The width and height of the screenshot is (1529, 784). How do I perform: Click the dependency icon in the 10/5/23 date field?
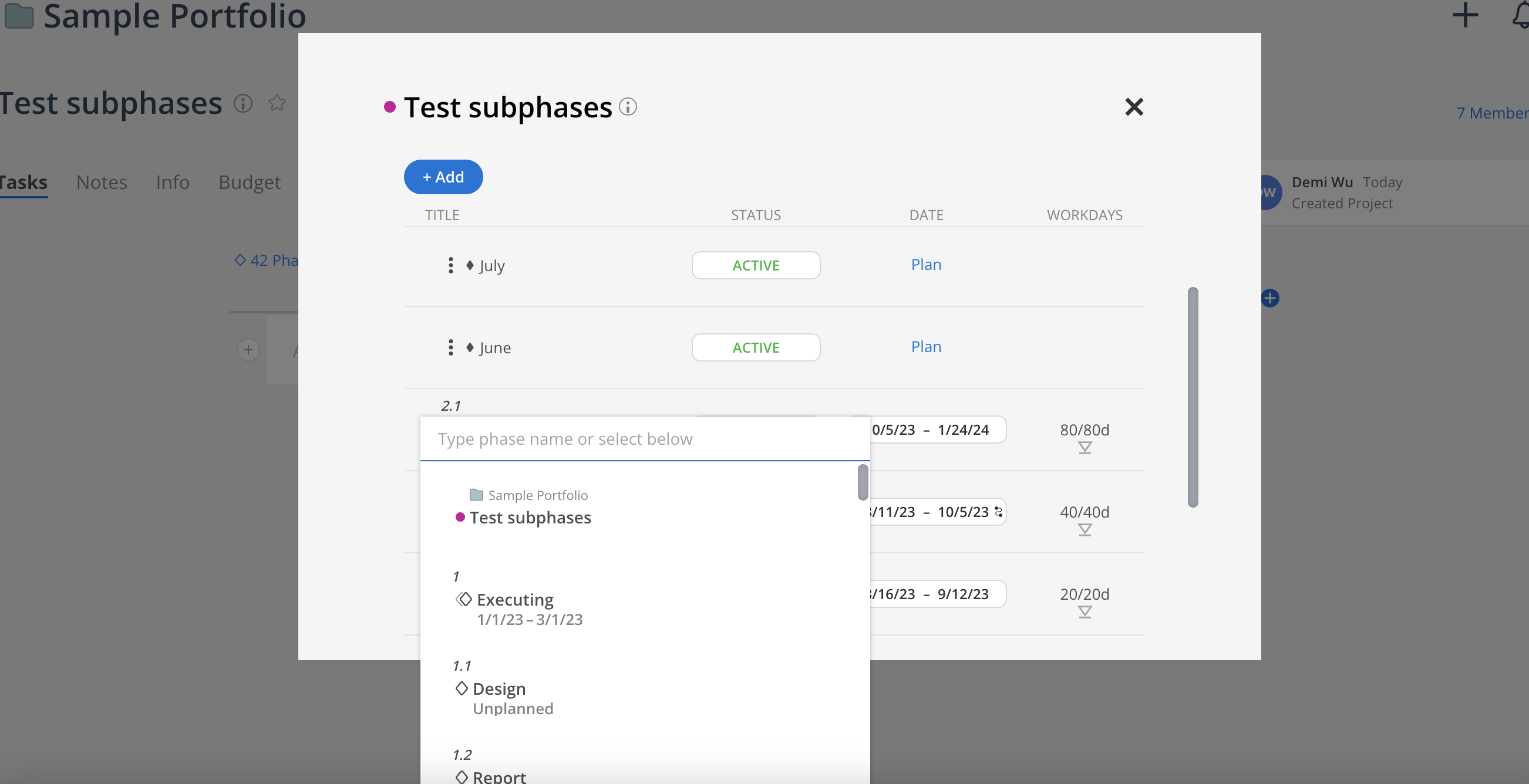coord(998,512)
